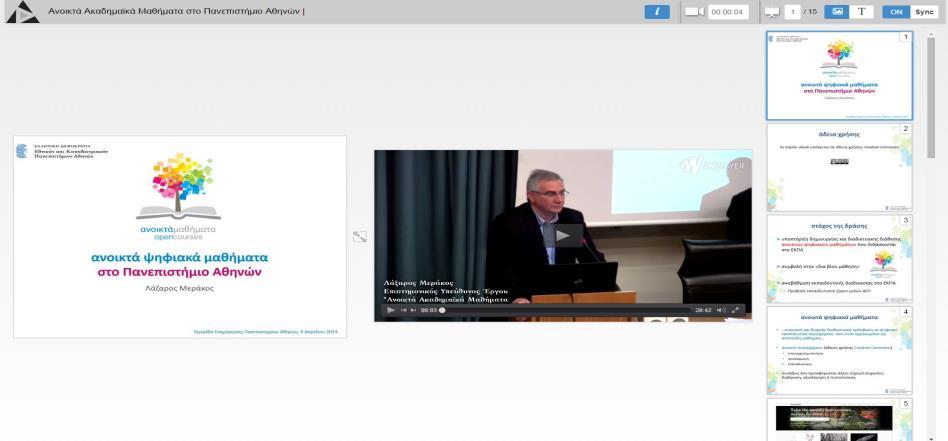
Task: Click the player logo in header
Action: point(22,11)
